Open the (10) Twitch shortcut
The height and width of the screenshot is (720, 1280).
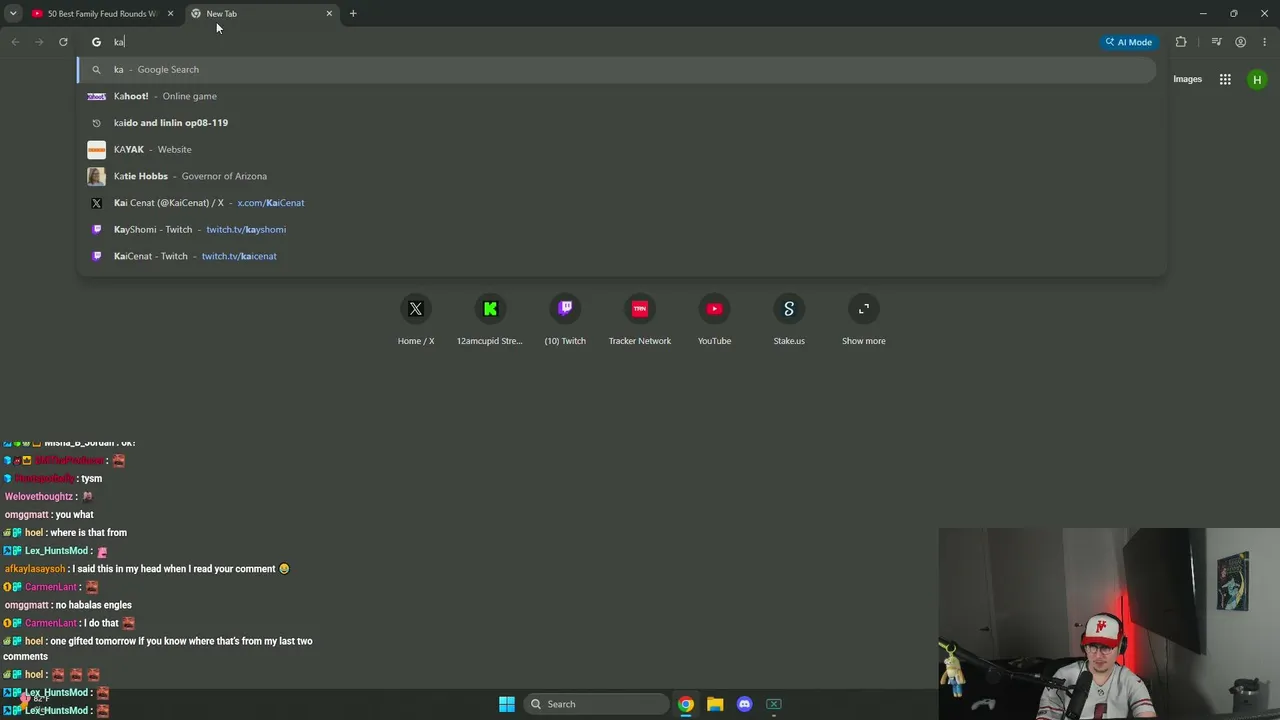pyautogui.click(x=565, y=320)
